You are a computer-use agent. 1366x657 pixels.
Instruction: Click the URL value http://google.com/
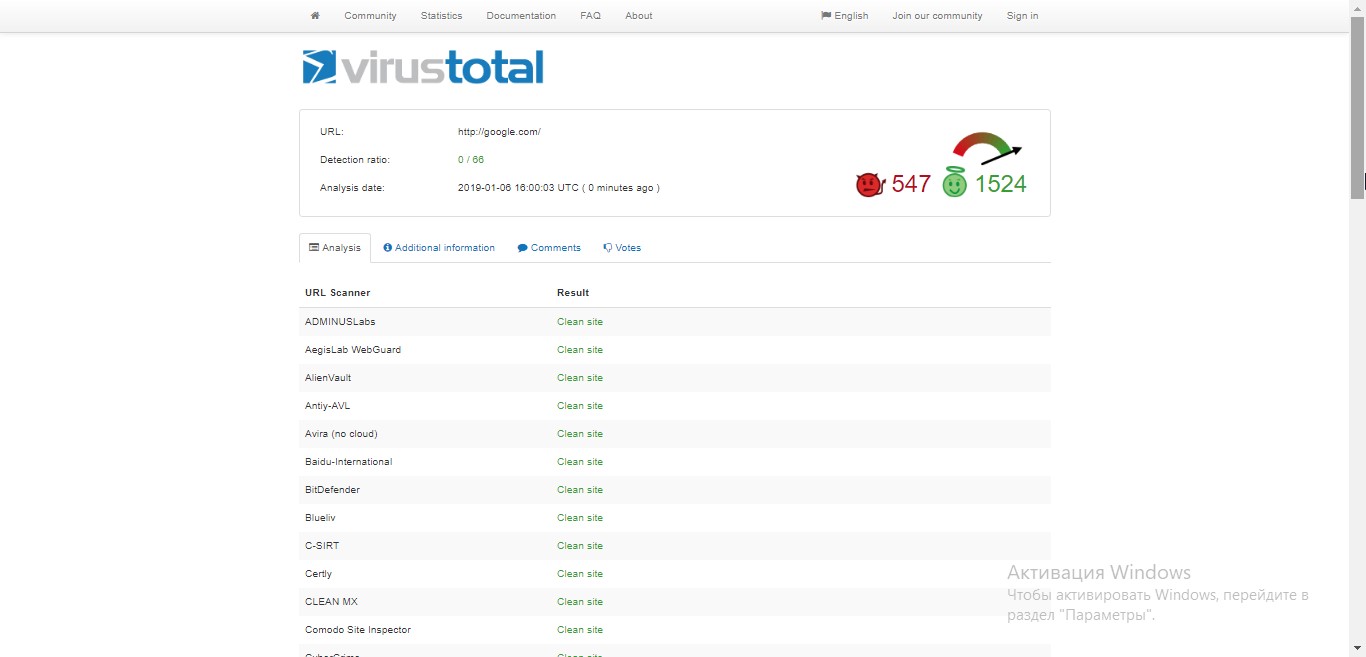[x=499, y=132]
